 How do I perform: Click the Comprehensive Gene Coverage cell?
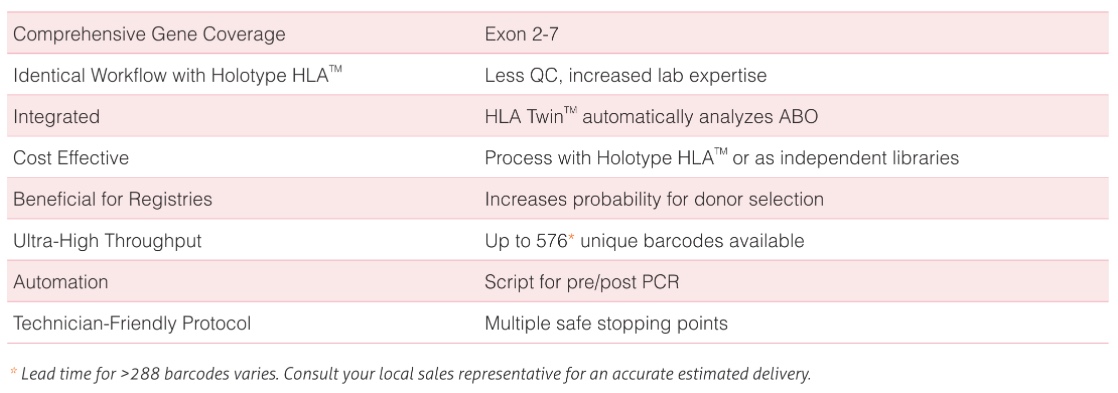(x=149, y=34)
